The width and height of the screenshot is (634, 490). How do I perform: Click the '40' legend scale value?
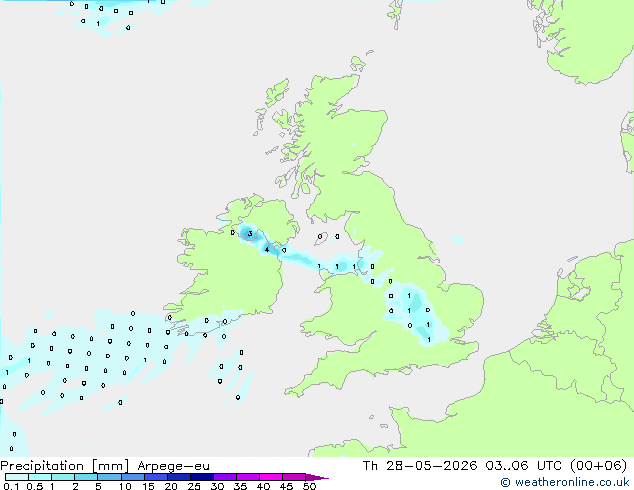click(263, 486)
